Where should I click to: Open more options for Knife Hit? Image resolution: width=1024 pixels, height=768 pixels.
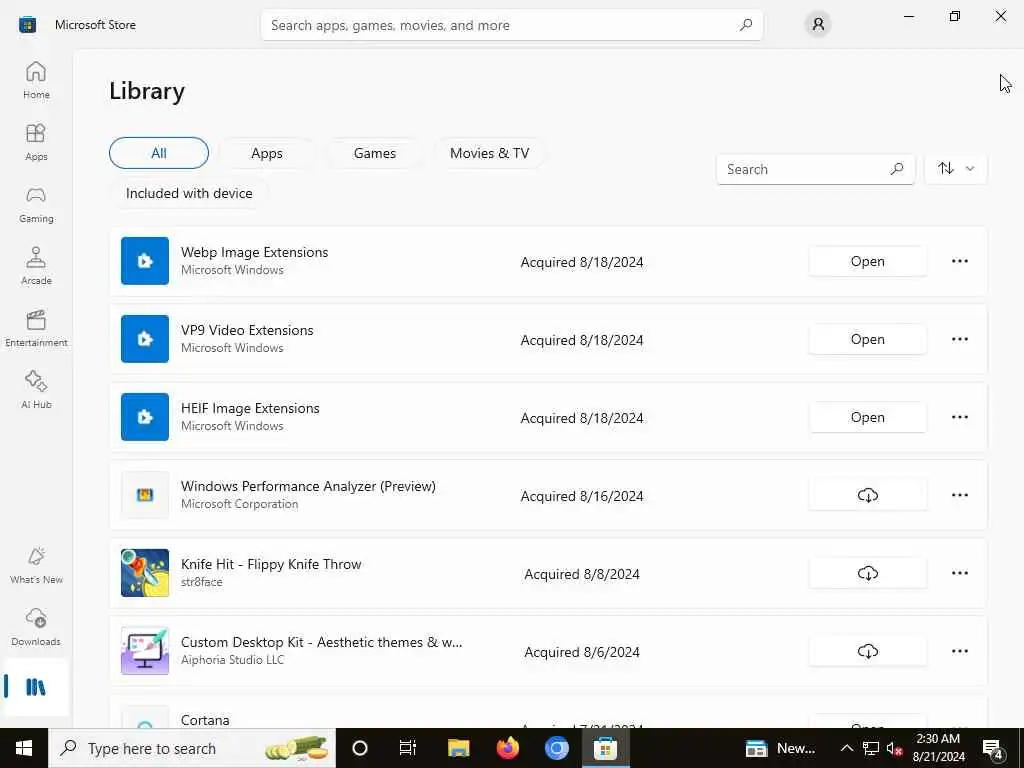(959, 573)
